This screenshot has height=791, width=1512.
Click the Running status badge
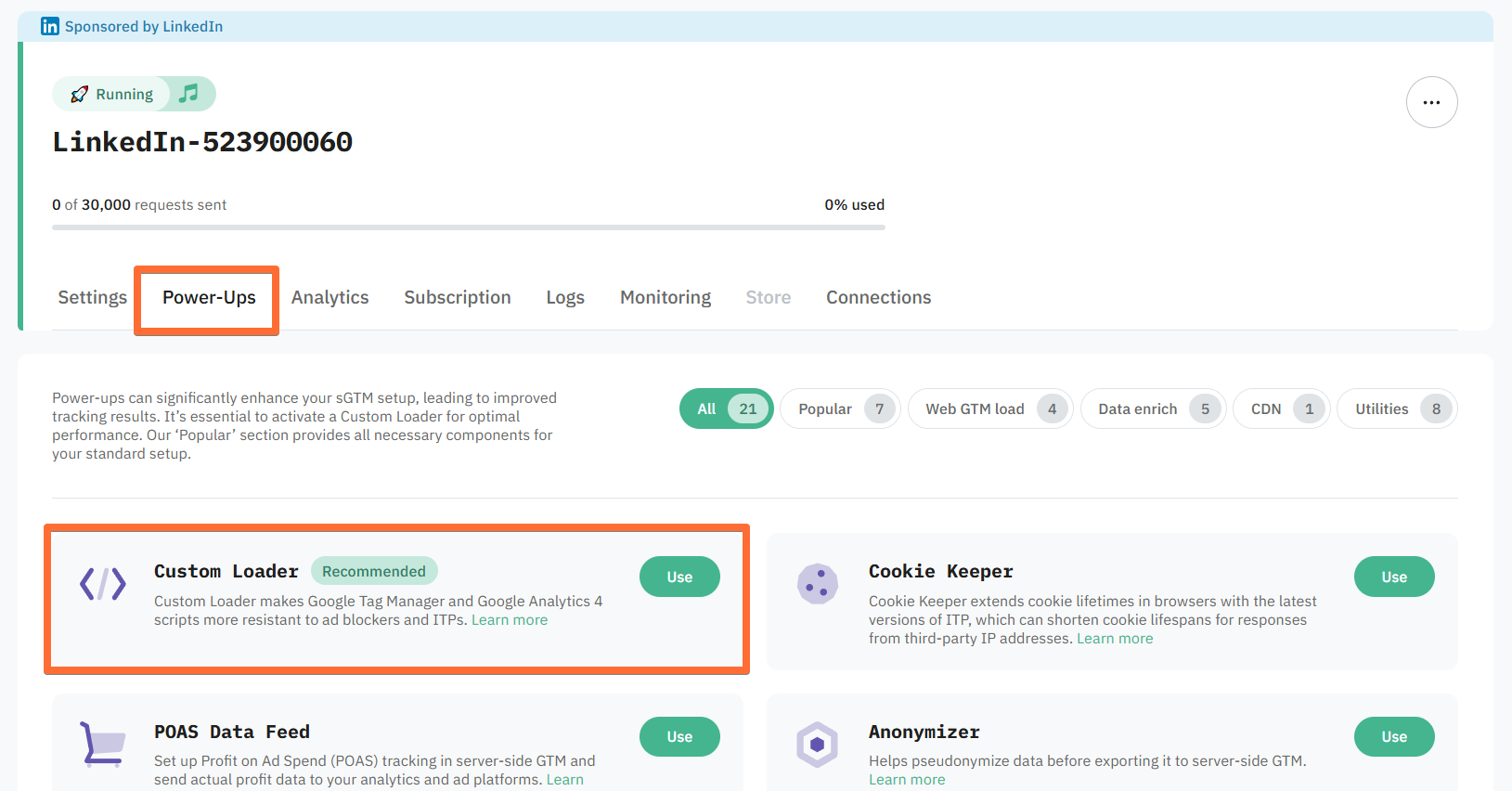(x=111, y=94)
